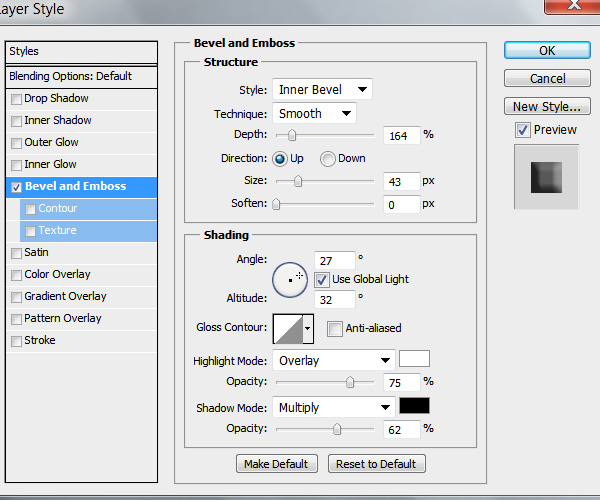Image resolution: width=600 pixels, height=500 pixels.
Task: Click the Depth slider handle
Action: click(292, 135)
